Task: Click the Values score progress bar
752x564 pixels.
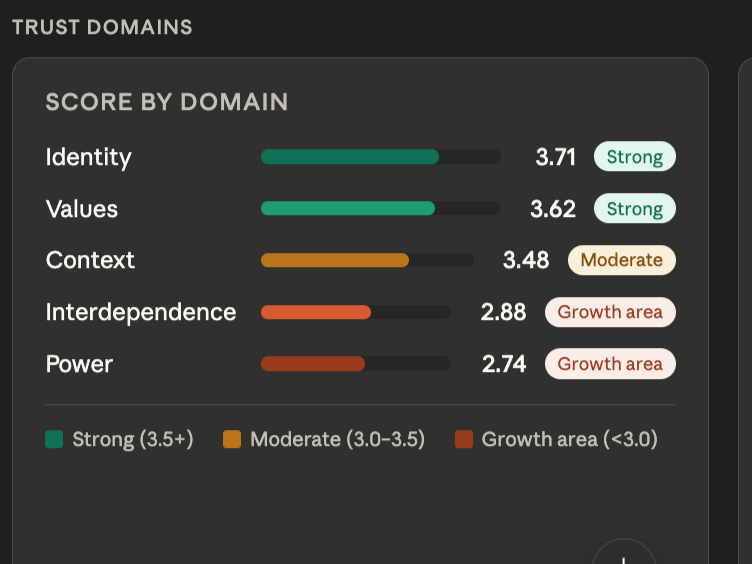Action: tap(381, 208)
